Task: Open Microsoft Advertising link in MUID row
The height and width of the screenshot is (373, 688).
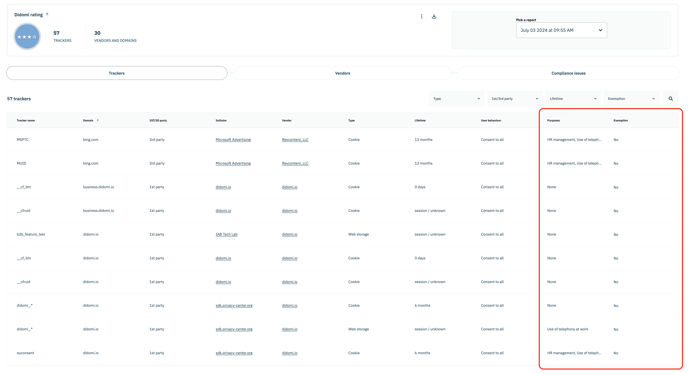Action: coord(233,163)
